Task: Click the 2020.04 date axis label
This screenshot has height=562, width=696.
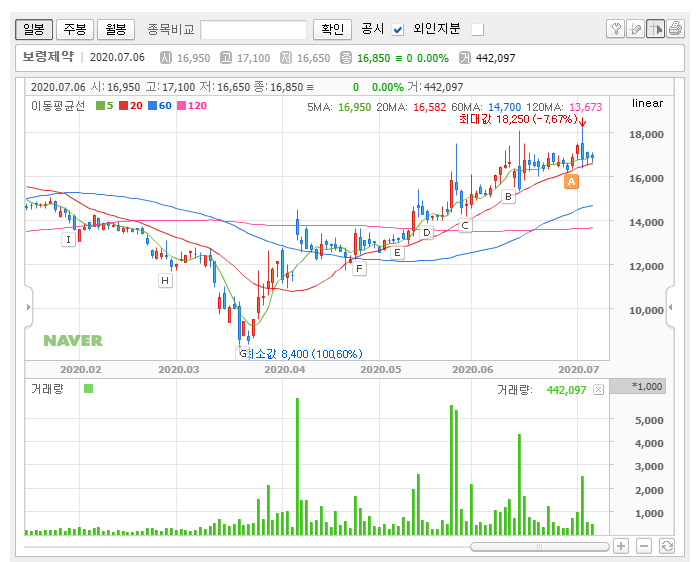Action: point(285,369)
